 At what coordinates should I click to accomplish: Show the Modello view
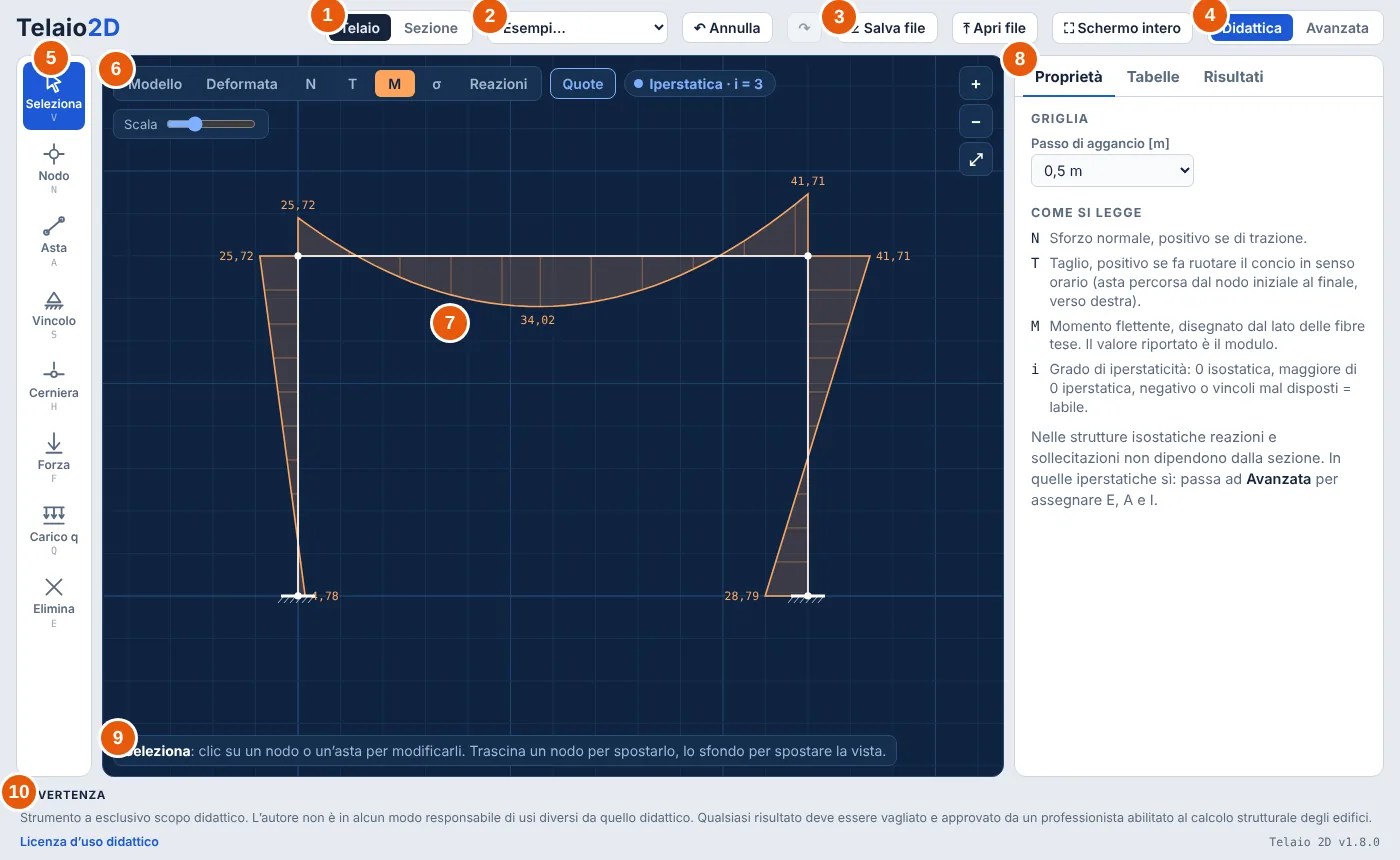[x=156, y=84]
